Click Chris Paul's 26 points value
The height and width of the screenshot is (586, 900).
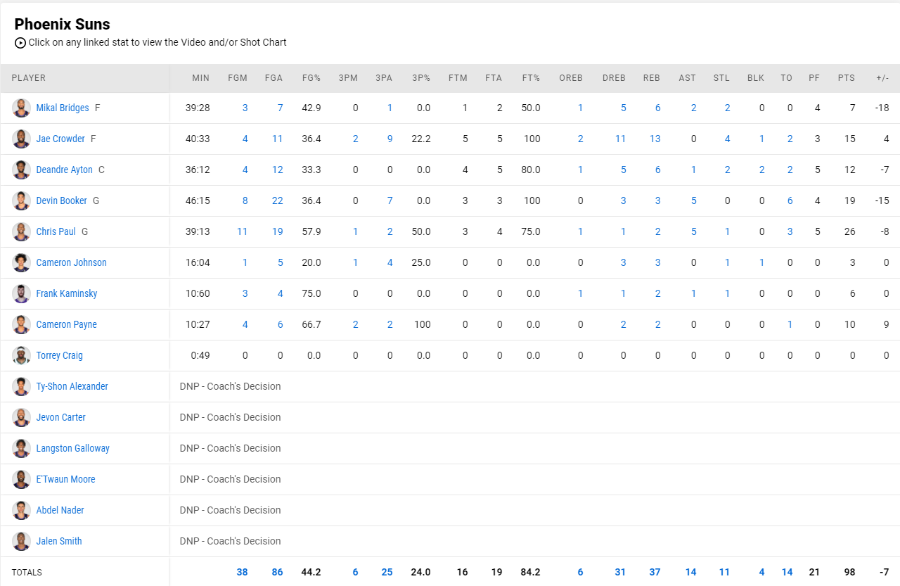click(x=849, y=232)
